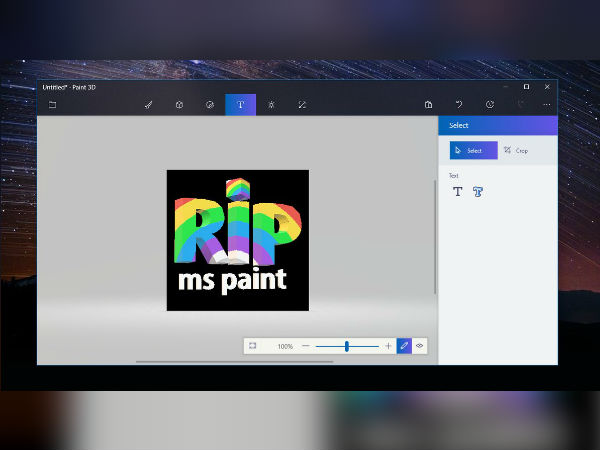Click the zoom out minus button
Viewport: 600px width, 450px height.
point(306,346)
